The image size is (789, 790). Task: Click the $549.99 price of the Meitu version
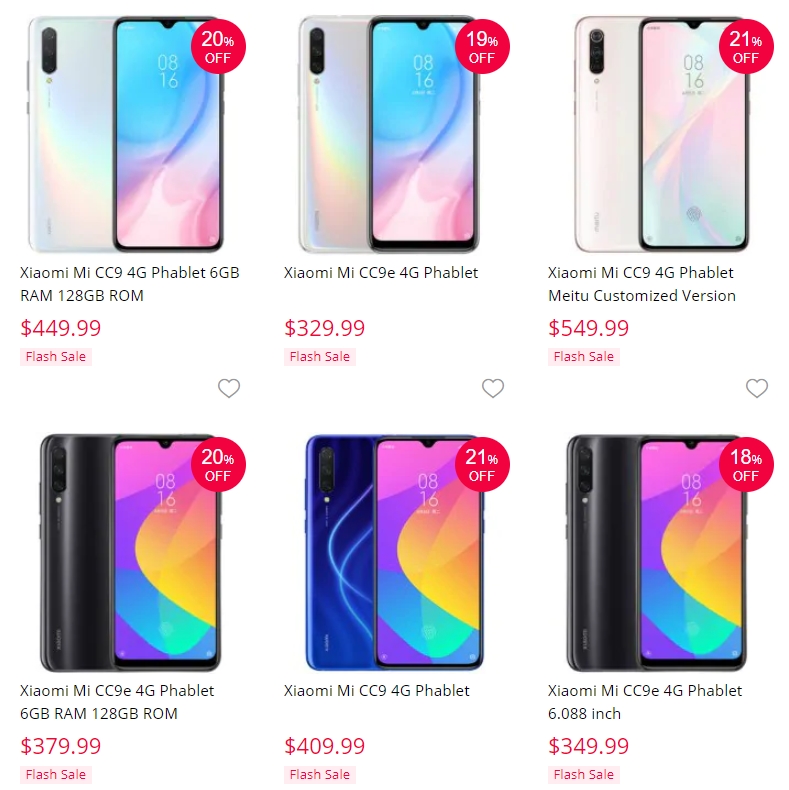588,328
